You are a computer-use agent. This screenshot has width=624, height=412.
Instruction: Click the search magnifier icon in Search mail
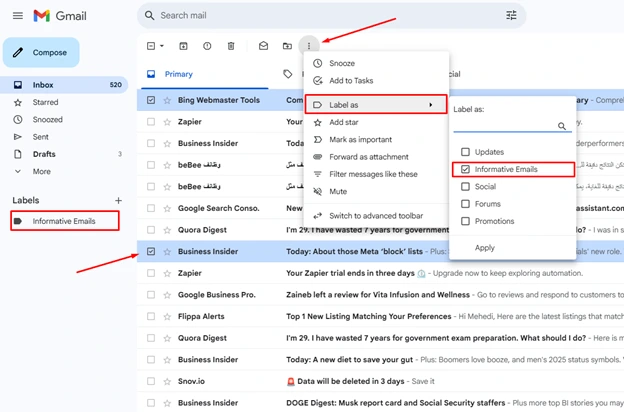tap(149, 16)
